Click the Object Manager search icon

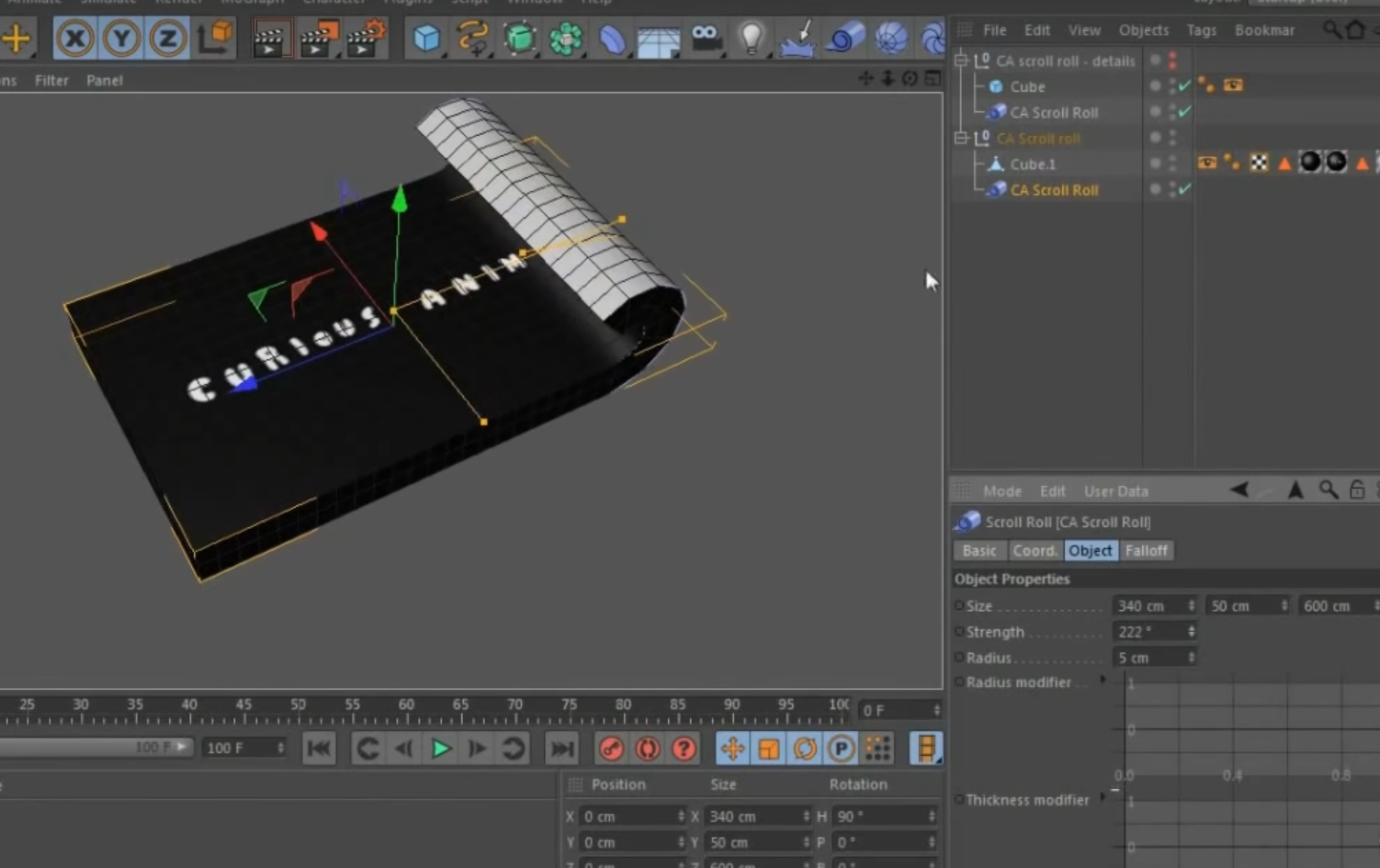pos(1331,30)
